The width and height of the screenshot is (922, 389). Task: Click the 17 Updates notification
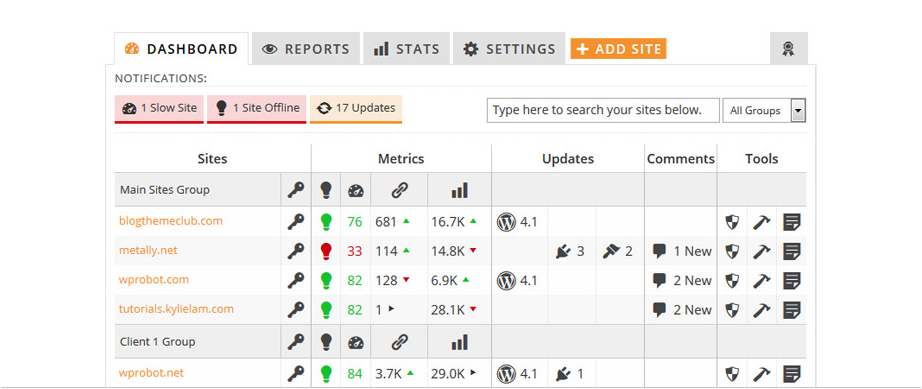click(x=356, y=109)
